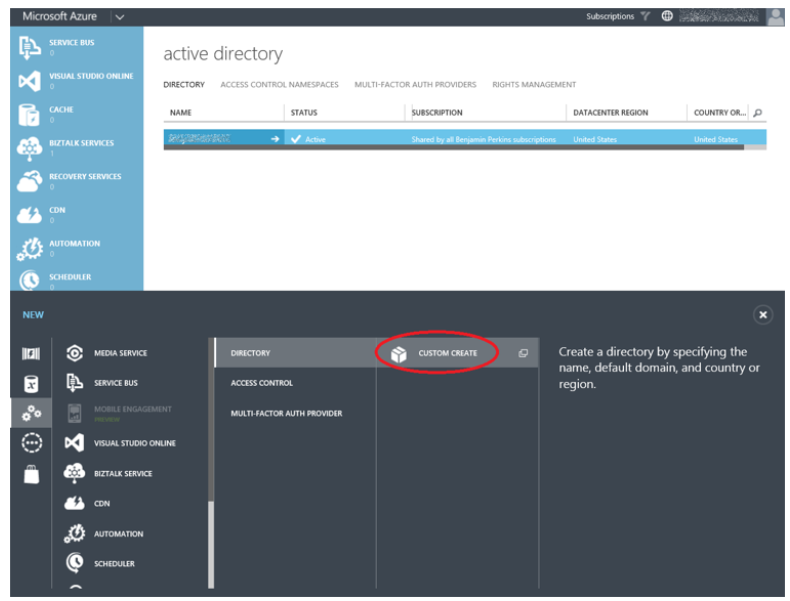Choose Multi-Factor Auth Provider in New menu
Viewport: 790px width, 601px height.
(x=286, y=413)
